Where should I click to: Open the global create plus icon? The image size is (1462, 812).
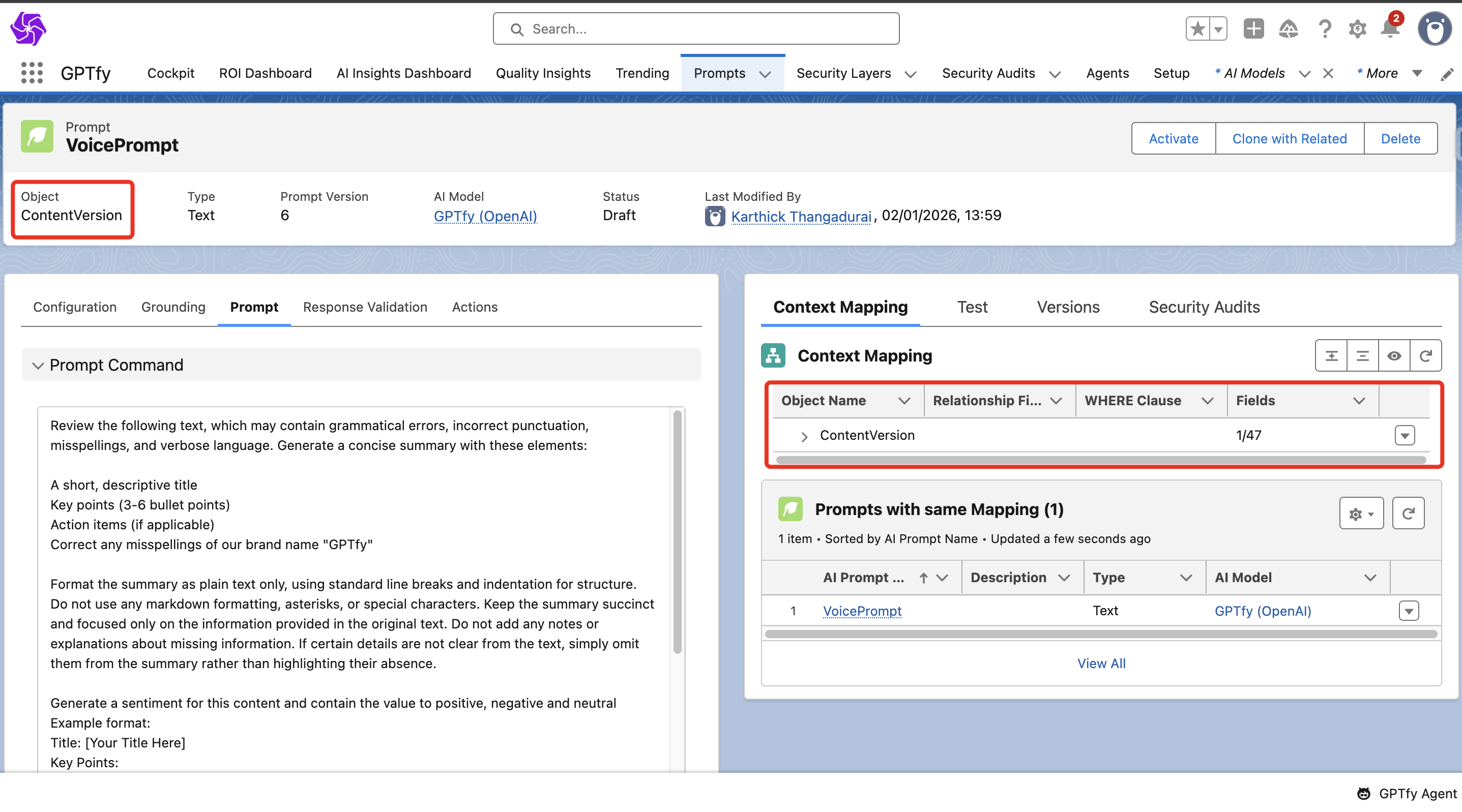[x=1253, y=28]
